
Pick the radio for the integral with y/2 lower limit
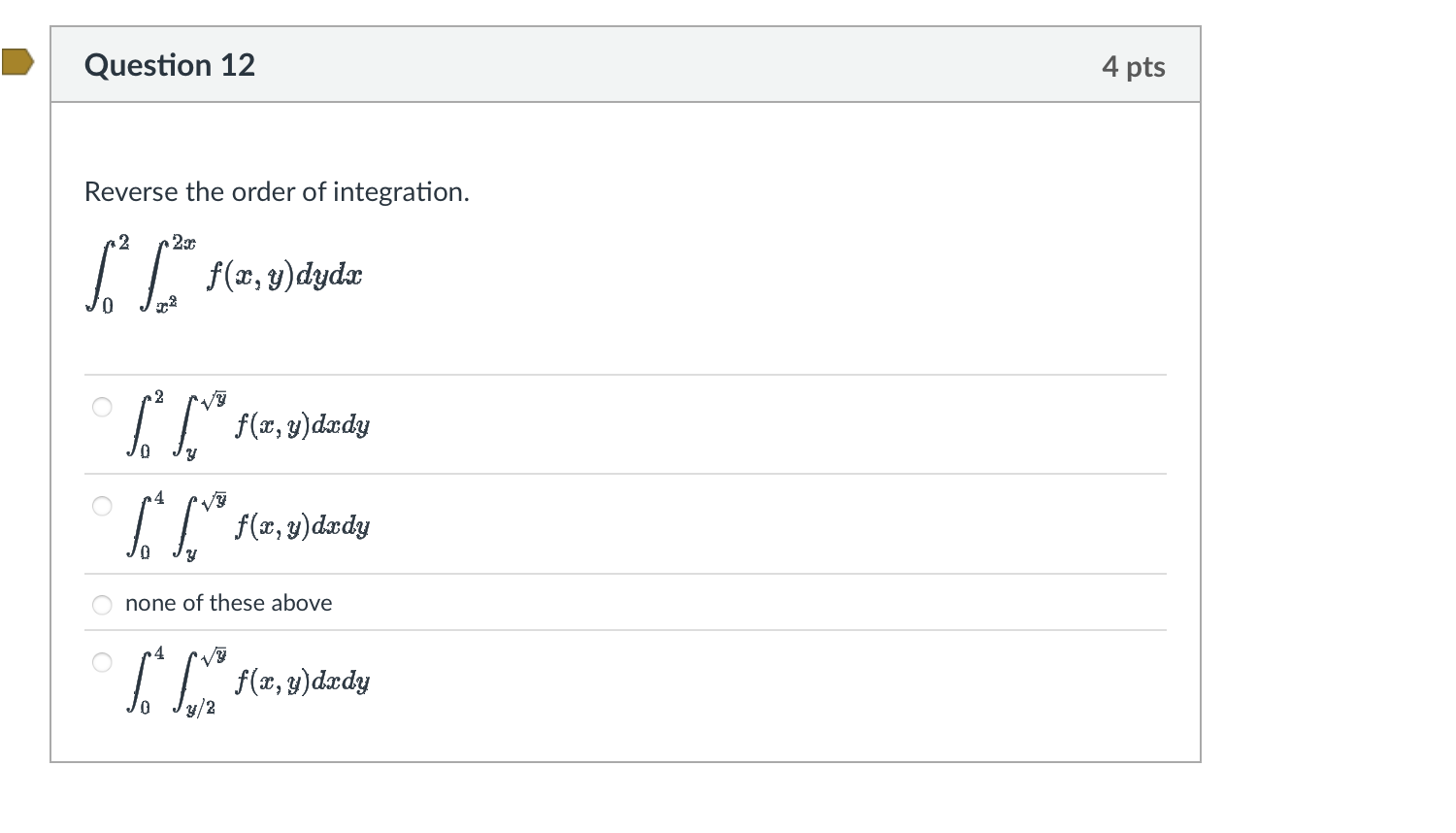pos(102,662)
